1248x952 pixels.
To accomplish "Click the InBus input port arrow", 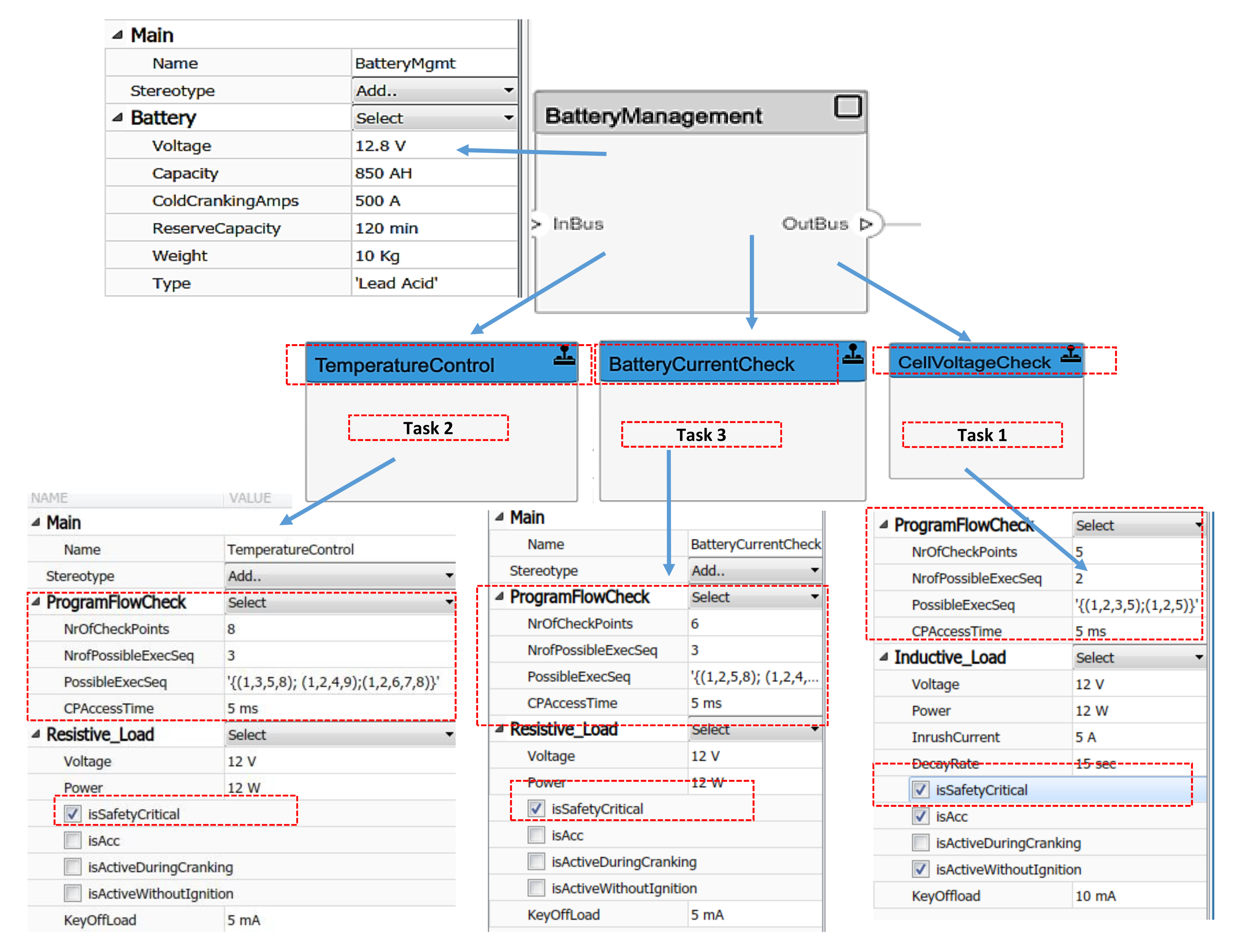I will click(536, 224).
